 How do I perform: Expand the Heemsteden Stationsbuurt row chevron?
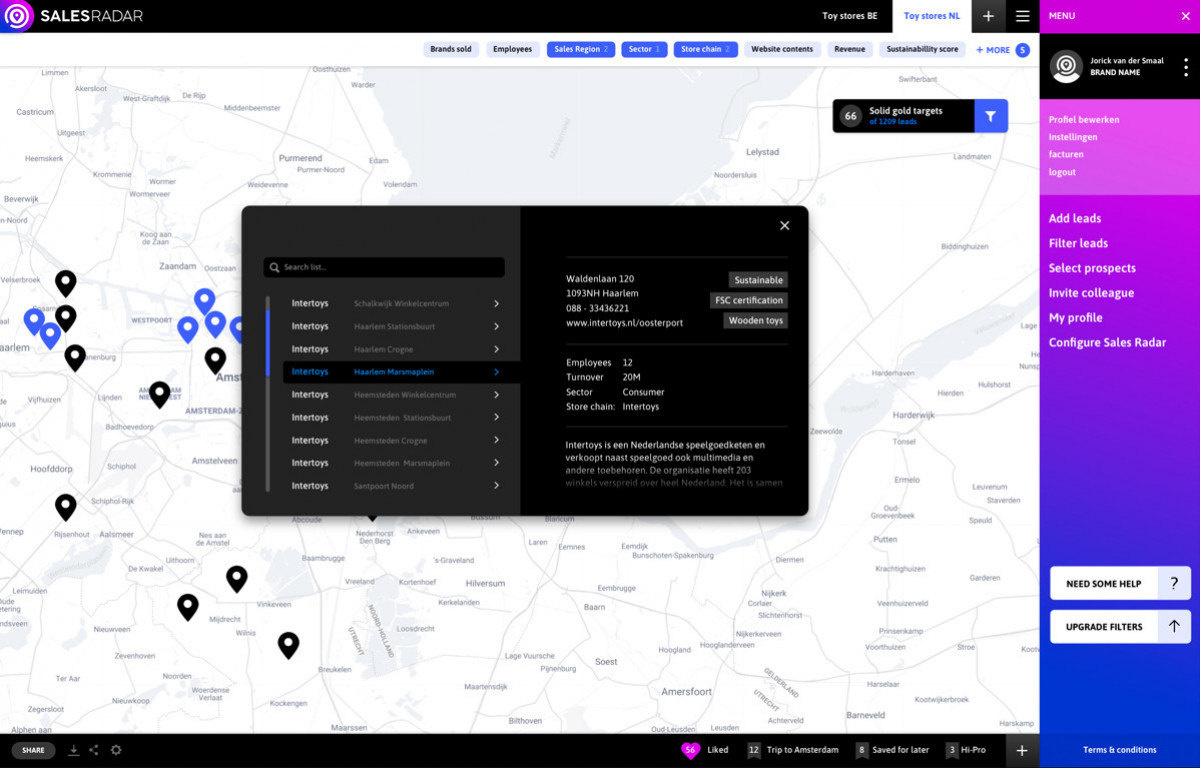tap(496, 418)
